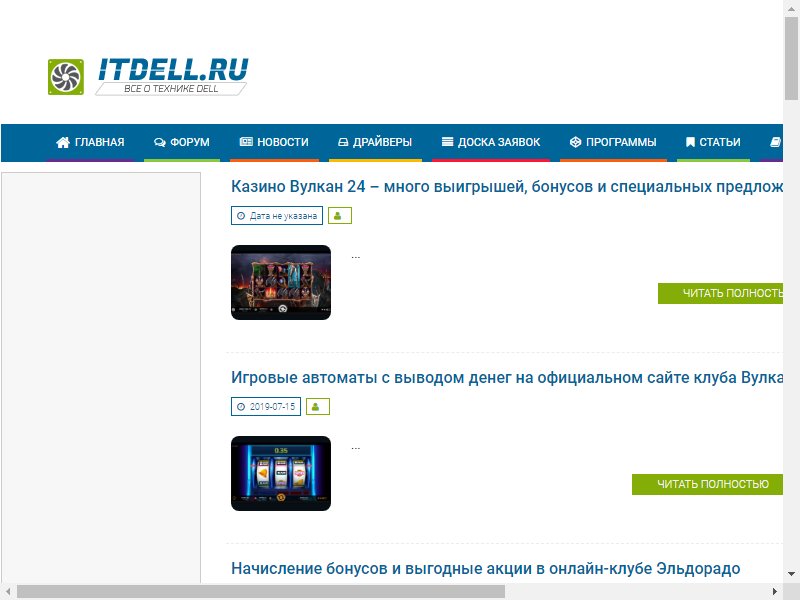The image size is (800, 600).
Task: Click the list icon beside Доска заявок
Action: pyautogui.click(x=447, y=142)
